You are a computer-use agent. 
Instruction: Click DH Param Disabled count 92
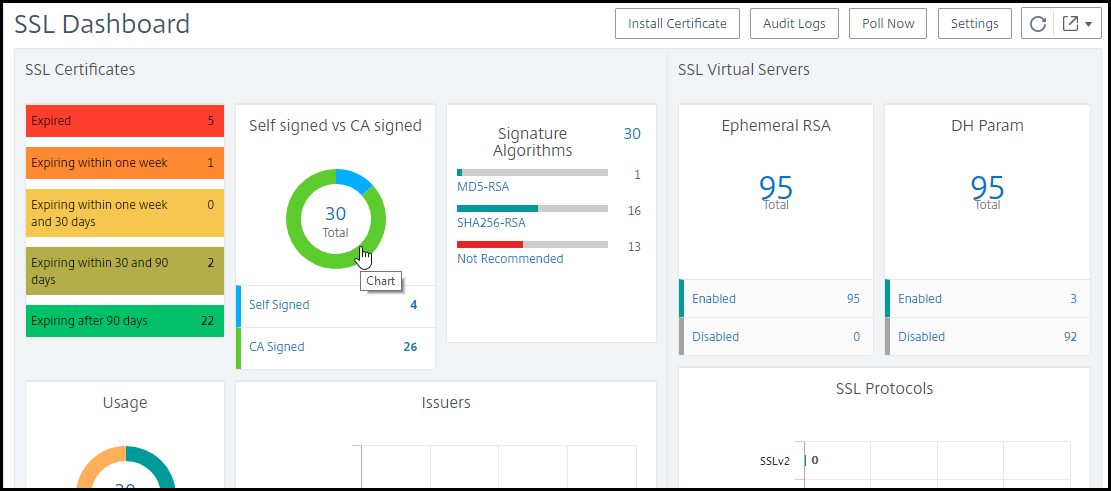pos(1070,337)
